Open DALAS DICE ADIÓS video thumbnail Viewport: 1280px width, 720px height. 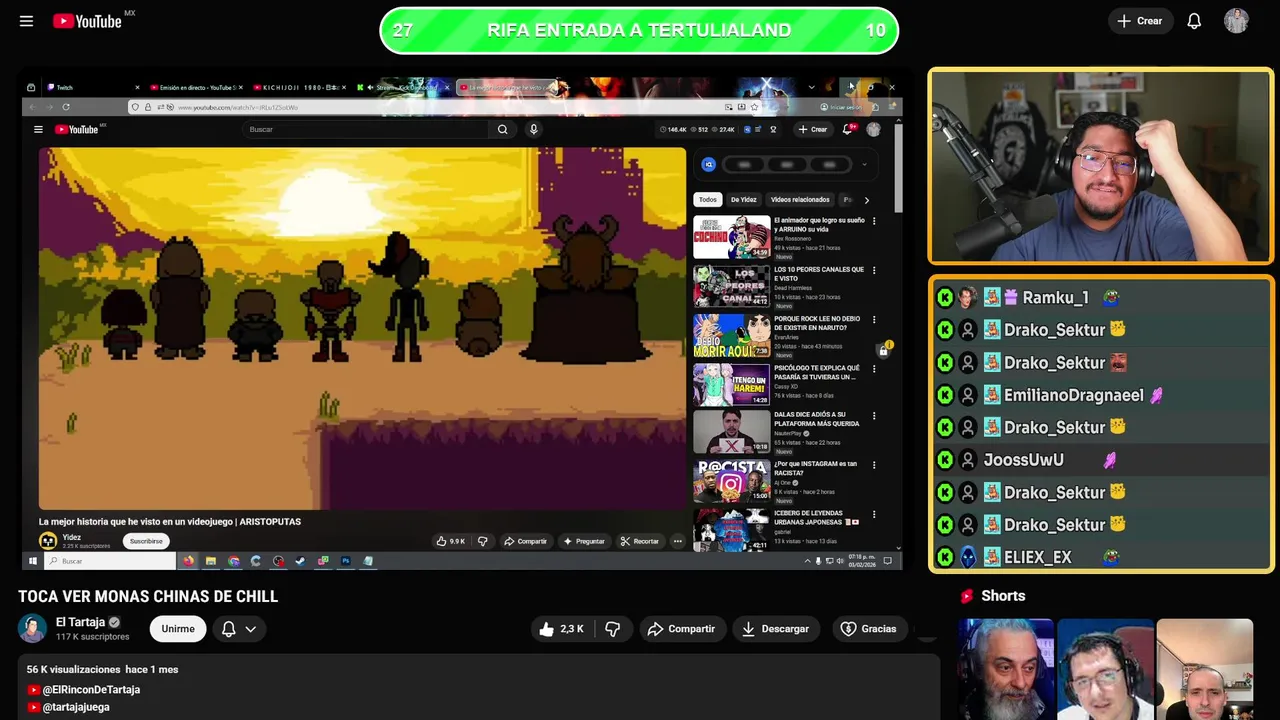(732, 432)
